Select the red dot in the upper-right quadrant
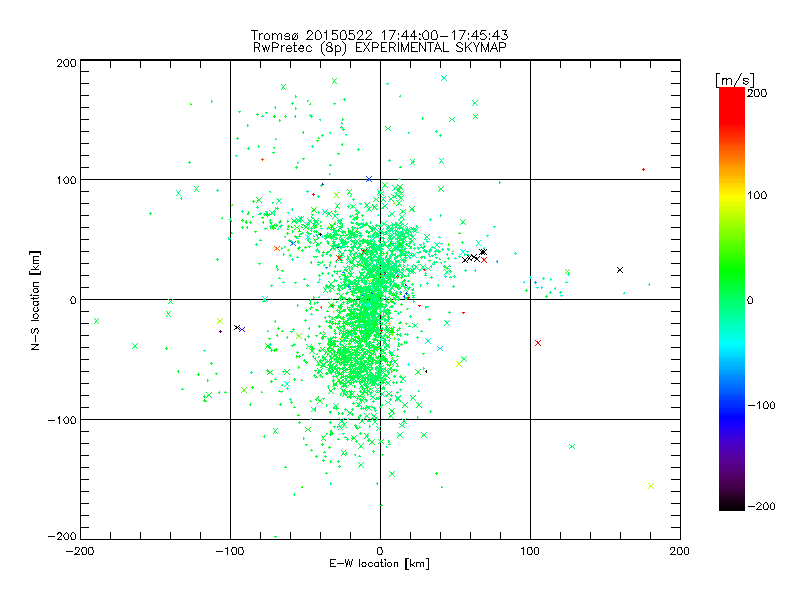The height and width of the screenshot is (600, 800). click(x=643, y=169)
